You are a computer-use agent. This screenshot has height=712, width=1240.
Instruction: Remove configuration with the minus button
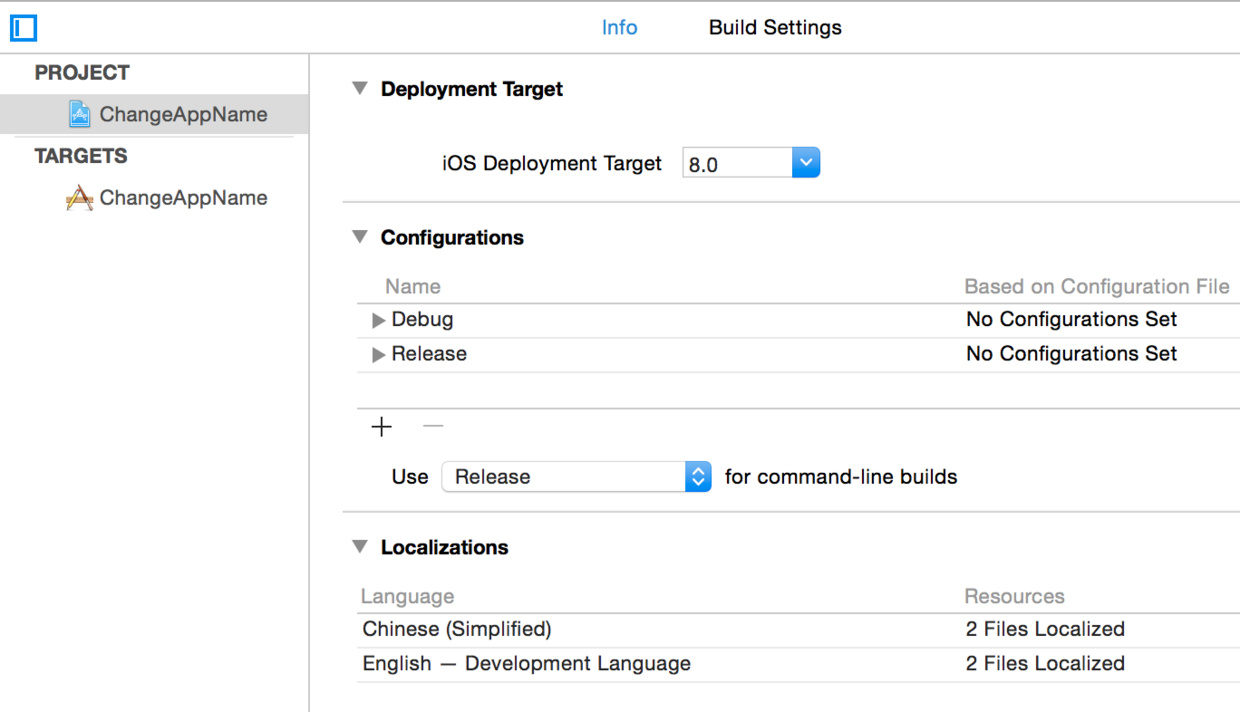tap(432, 427)
